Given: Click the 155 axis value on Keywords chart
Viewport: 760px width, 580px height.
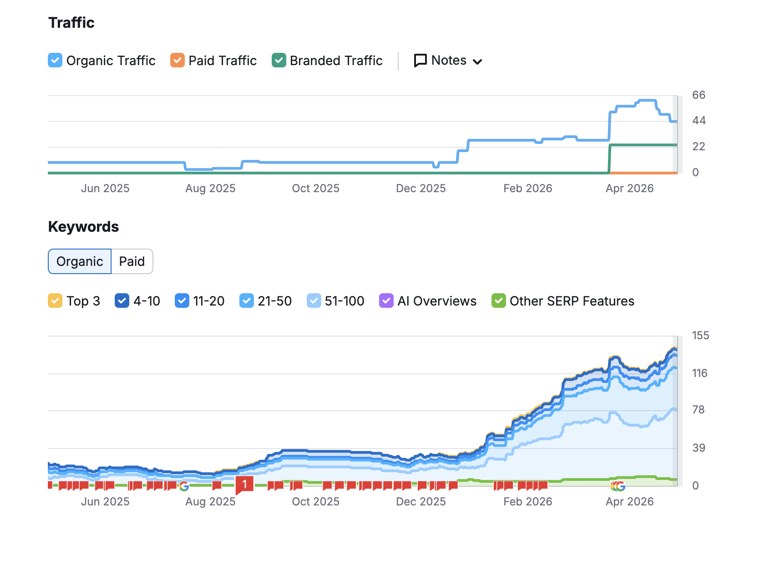Looking at the screenshot, I should (x=700, y=335).
